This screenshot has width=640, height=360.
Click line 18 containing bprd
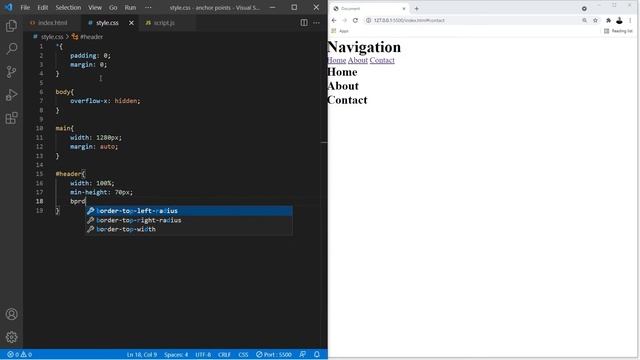coord(78,201)
